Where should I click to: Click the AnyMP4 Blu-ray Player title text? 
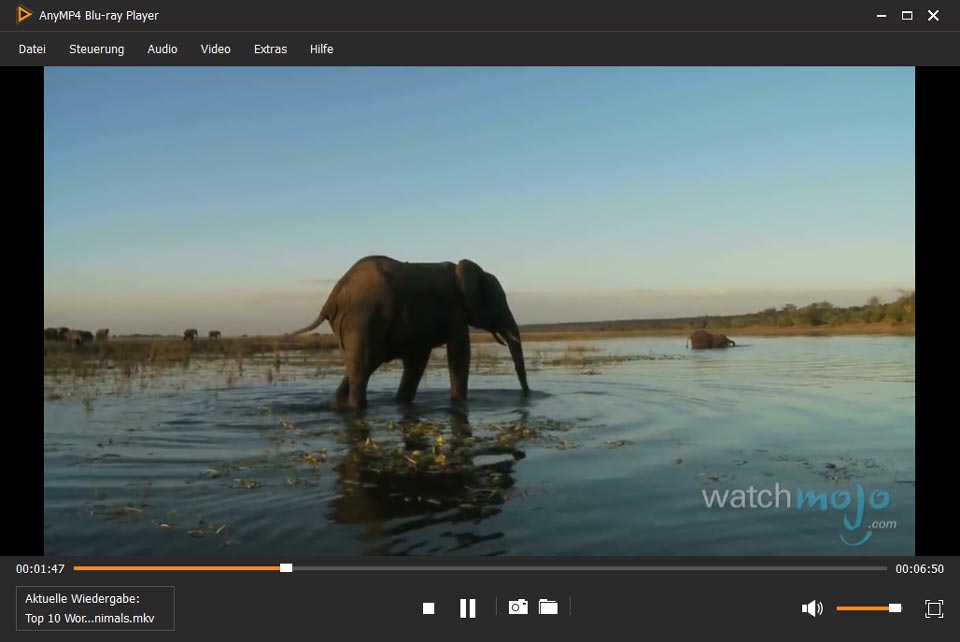(99, 15)
